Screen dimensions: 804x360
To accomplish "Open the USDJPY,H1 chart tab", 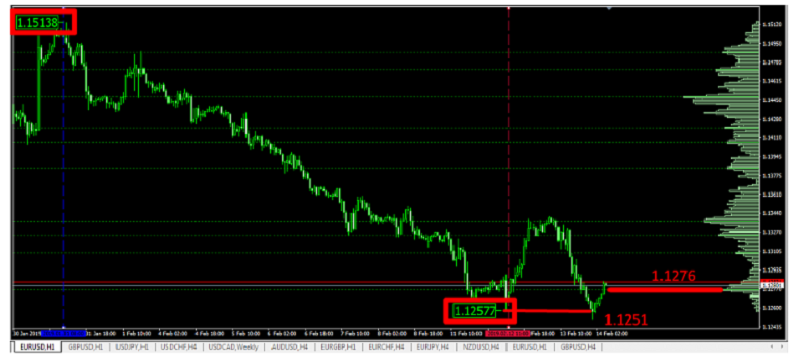I will point(132,347).
